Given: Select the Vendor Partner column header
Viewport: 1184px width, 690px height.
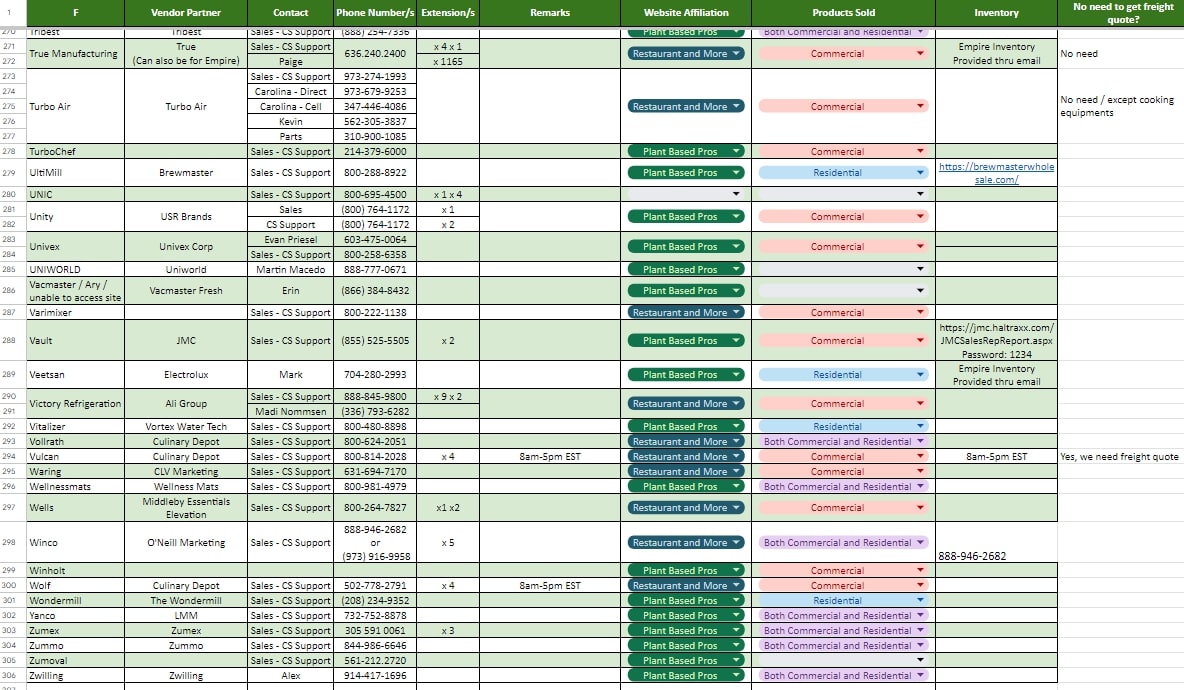Looking at the screenshot, I should (186, 13).
